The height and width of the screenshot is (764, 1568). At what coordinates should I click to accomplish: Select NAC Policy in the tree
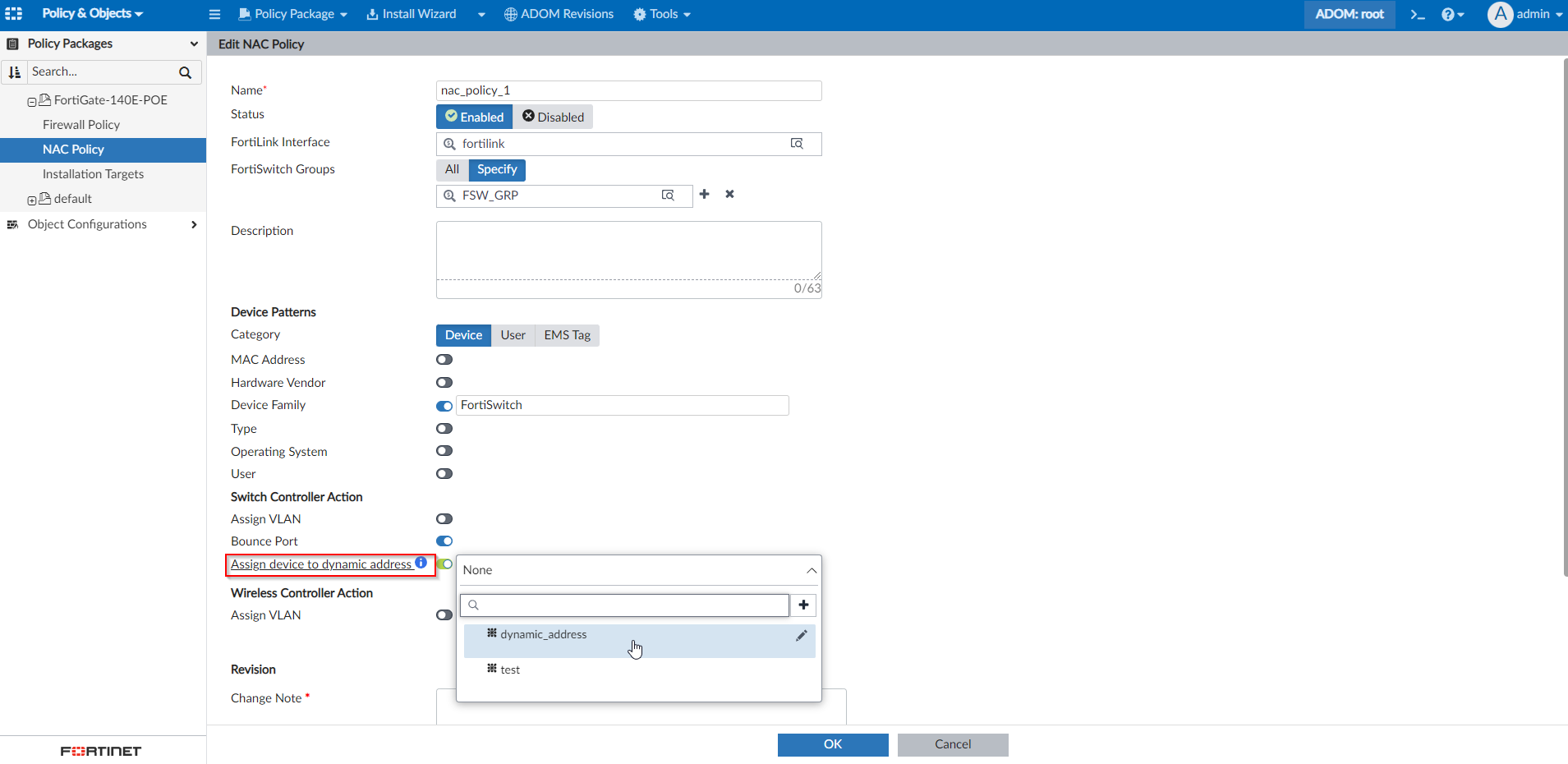[103, 150]
